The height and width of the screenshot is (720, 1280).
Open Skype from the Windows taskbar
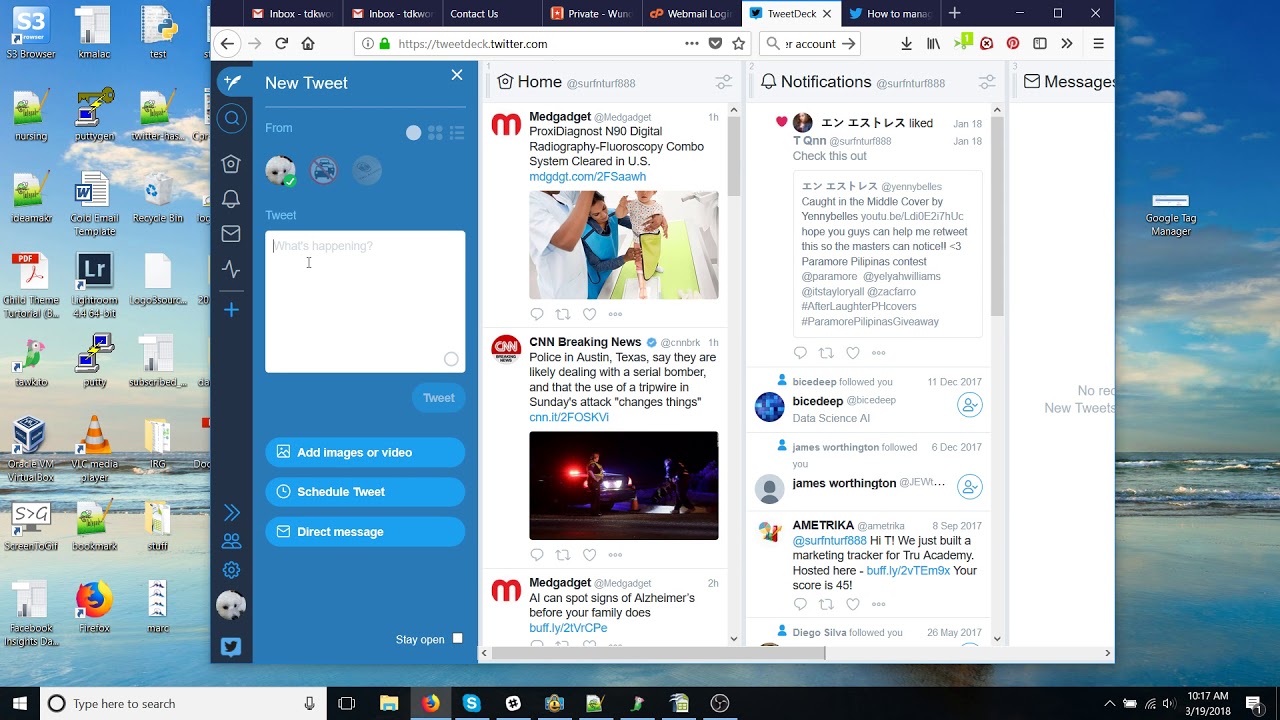[471, 704]
